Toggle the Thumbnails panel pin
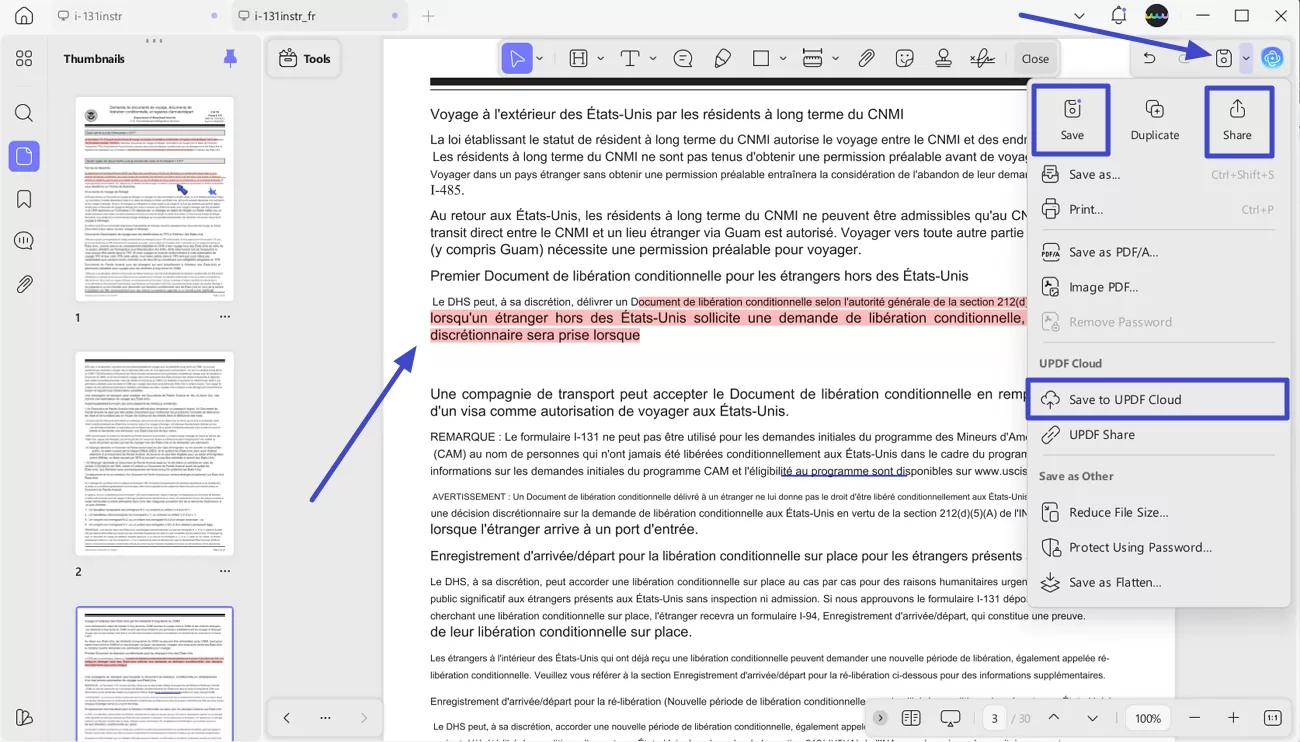The image size is (1300, 742). point(231,58)
